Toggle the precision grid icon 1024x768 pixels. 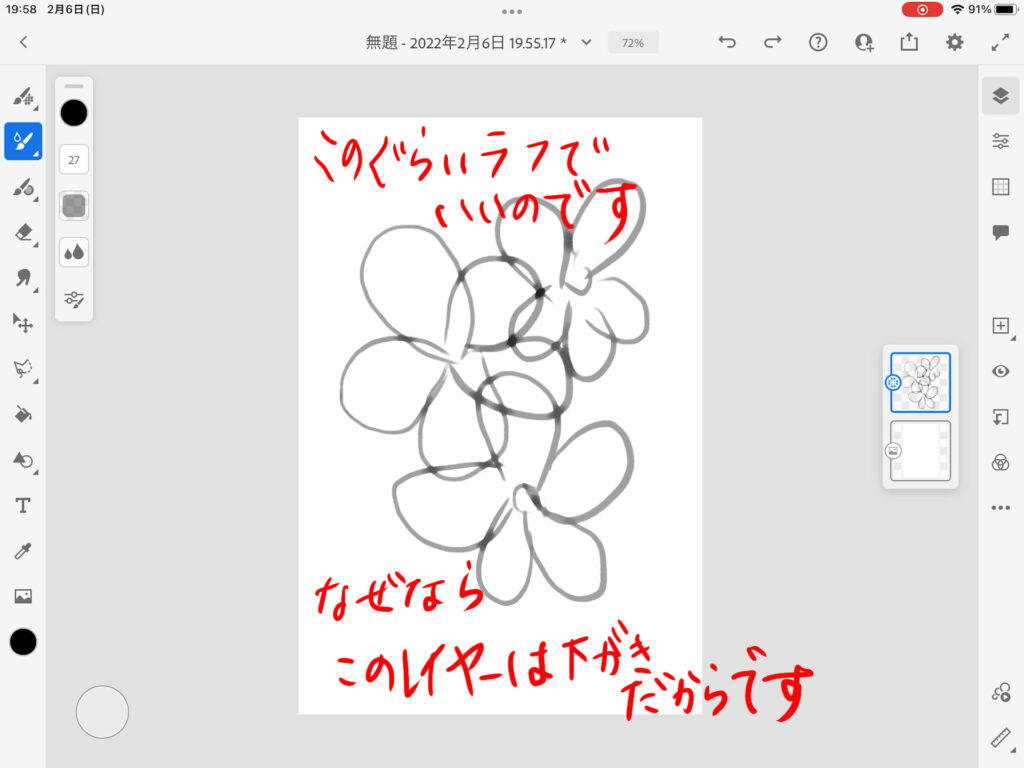tap(1000, 187)
